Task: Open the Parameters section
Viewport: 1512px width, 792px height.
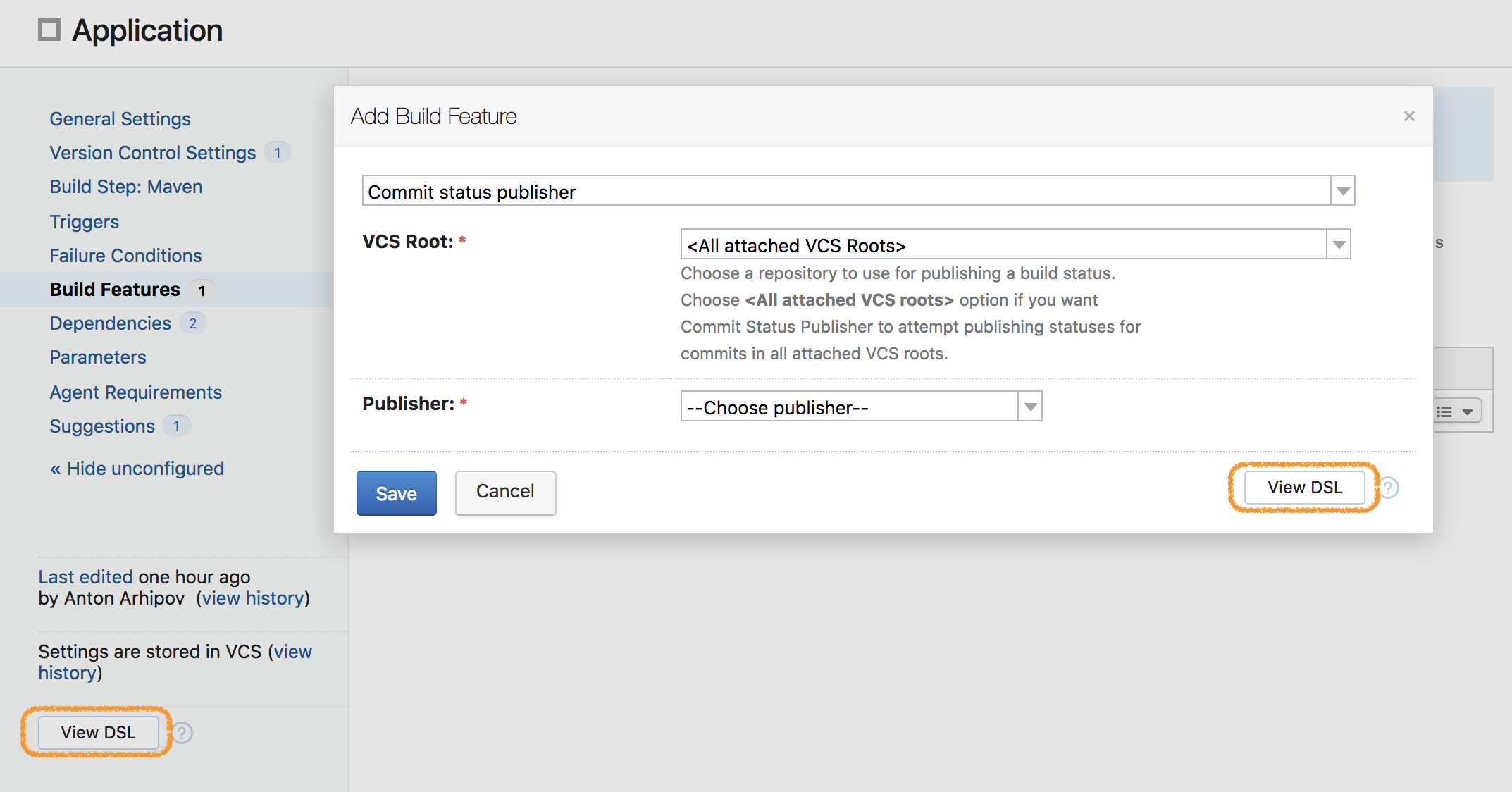Action: coord(98,357)
